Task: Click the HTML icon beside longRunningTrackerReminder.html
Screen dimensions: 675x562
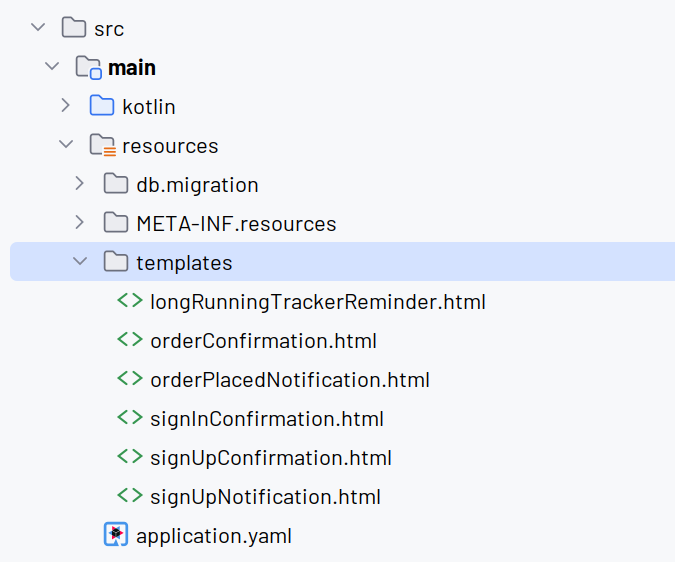Action: click(x=130, y=300)
